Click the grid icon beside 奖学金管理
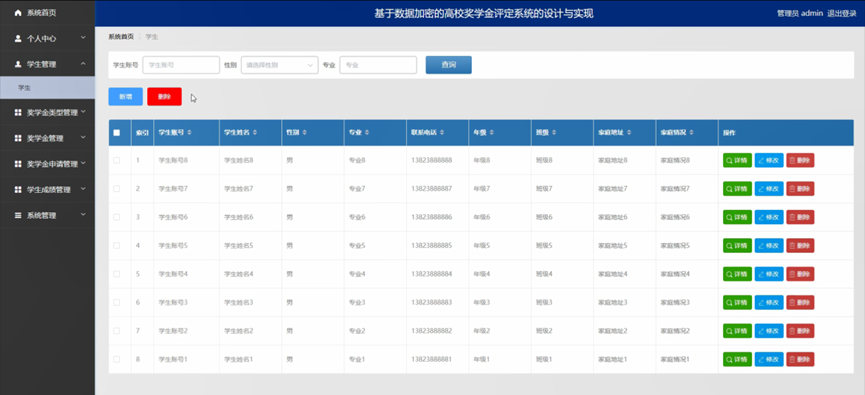The image size is (865, 395). tap(18, 138)
